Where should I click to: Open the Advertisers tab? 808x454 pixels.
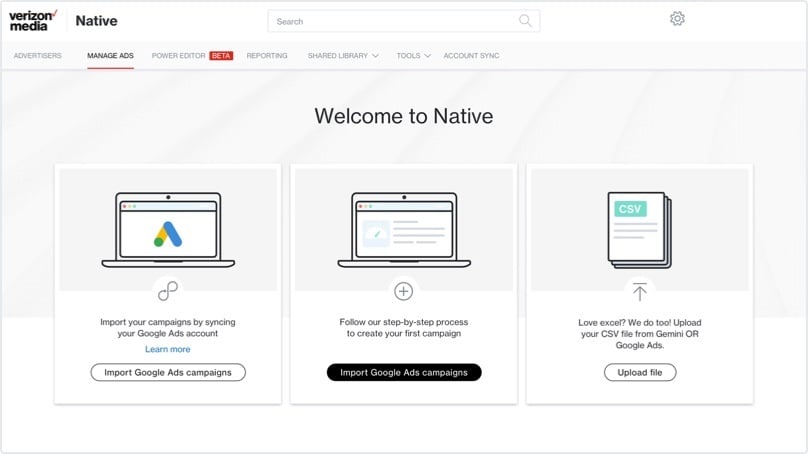(38, 56)
